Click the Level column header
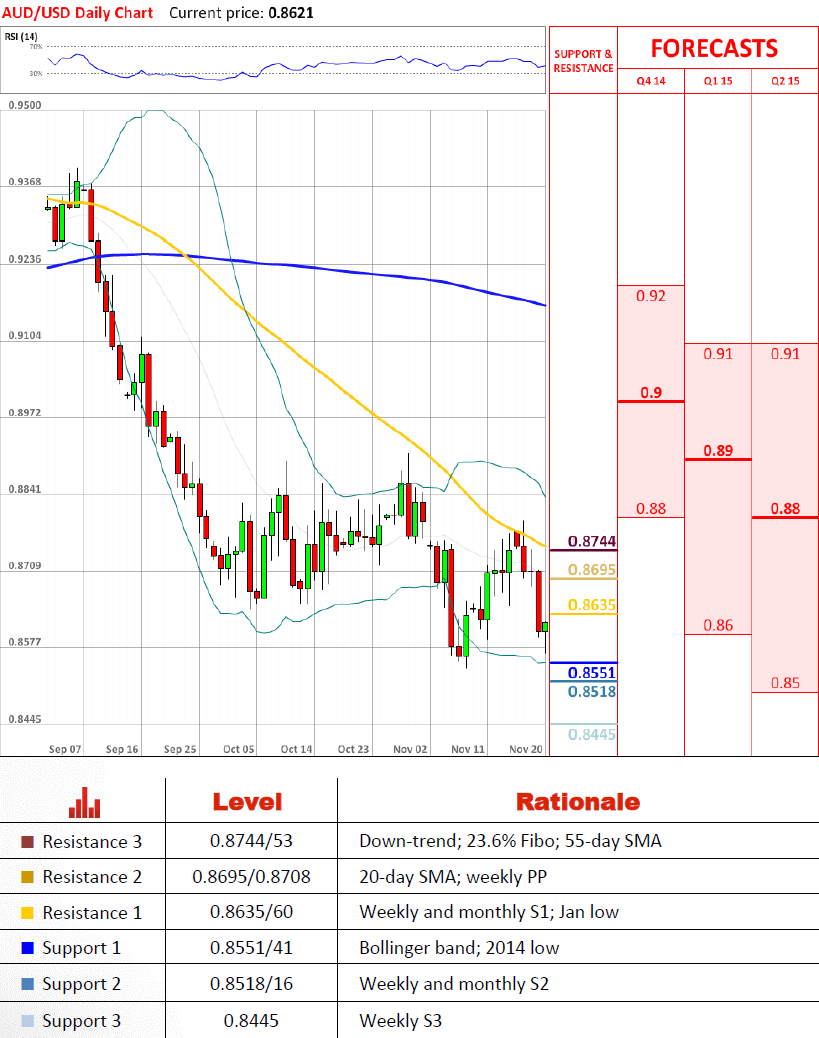Viewport: 819px width, 1038px height. [248, 802]
